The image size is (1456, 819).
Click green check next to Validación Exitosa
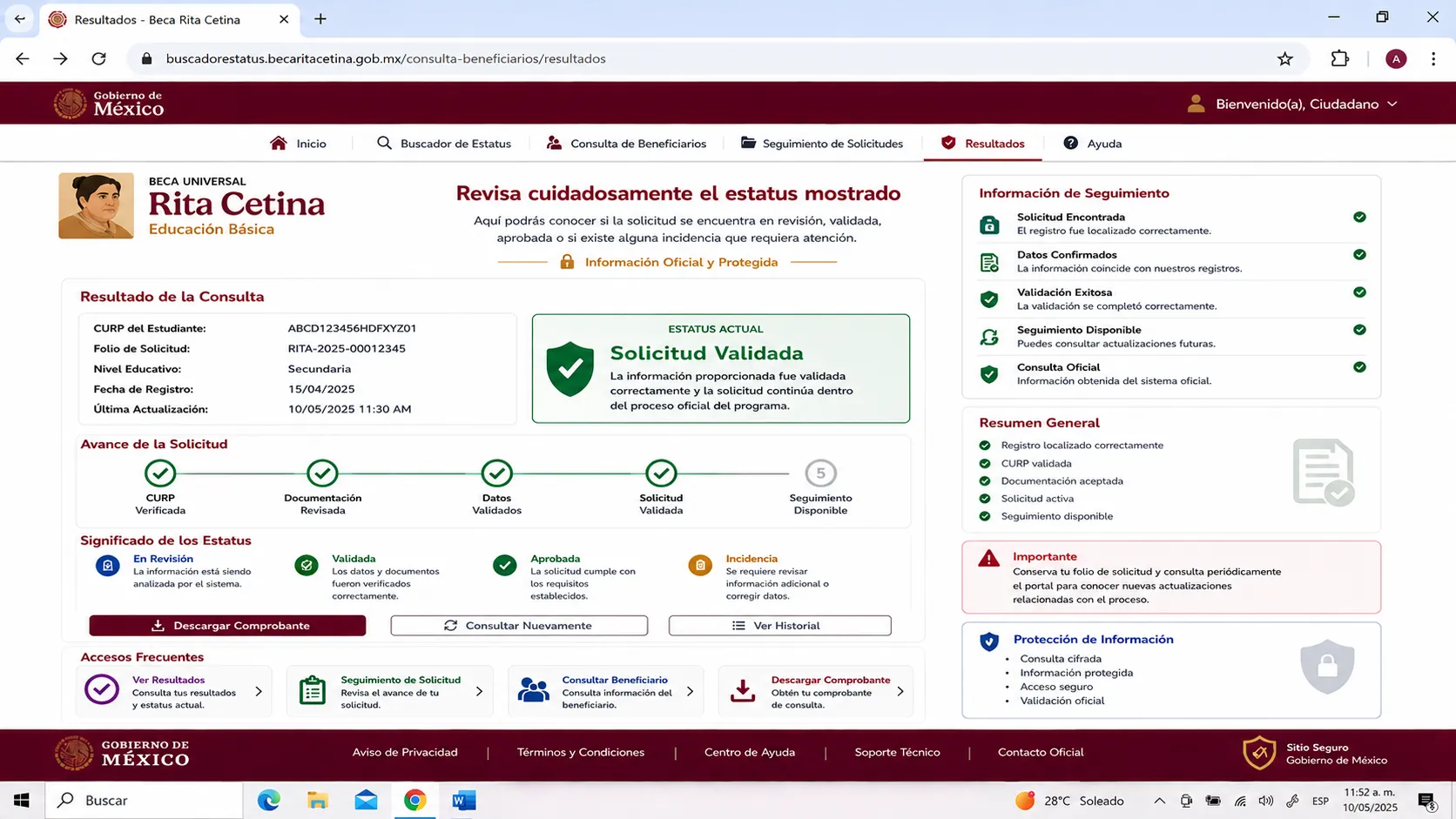pos(1359,292)
